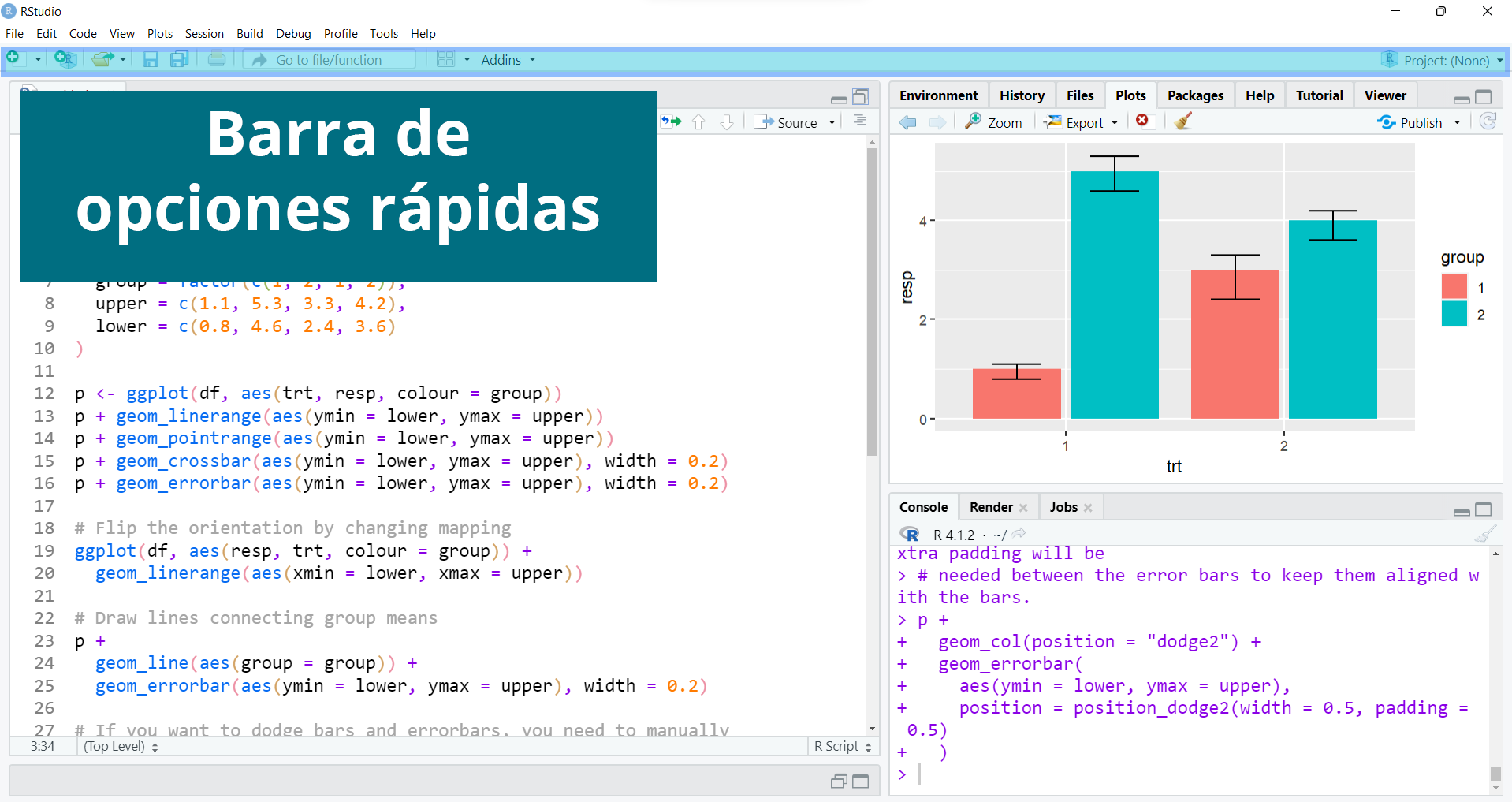The height and width of the screenshot is (802, 1512).
Task: Open the Help menu
Action: click(423, 34)
